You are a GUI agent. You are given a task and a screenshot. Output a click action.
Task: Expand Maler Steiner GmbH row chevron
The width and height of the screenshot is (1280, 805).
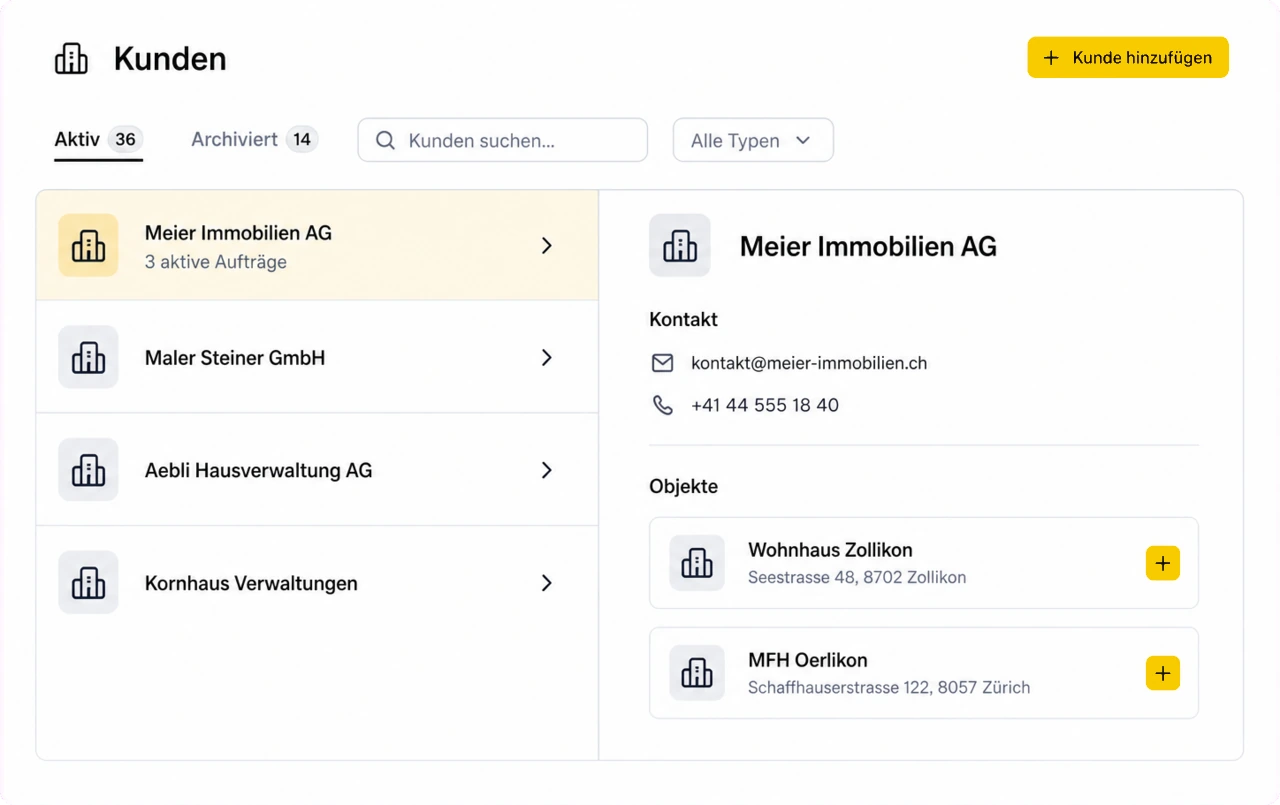click(547, 357)
